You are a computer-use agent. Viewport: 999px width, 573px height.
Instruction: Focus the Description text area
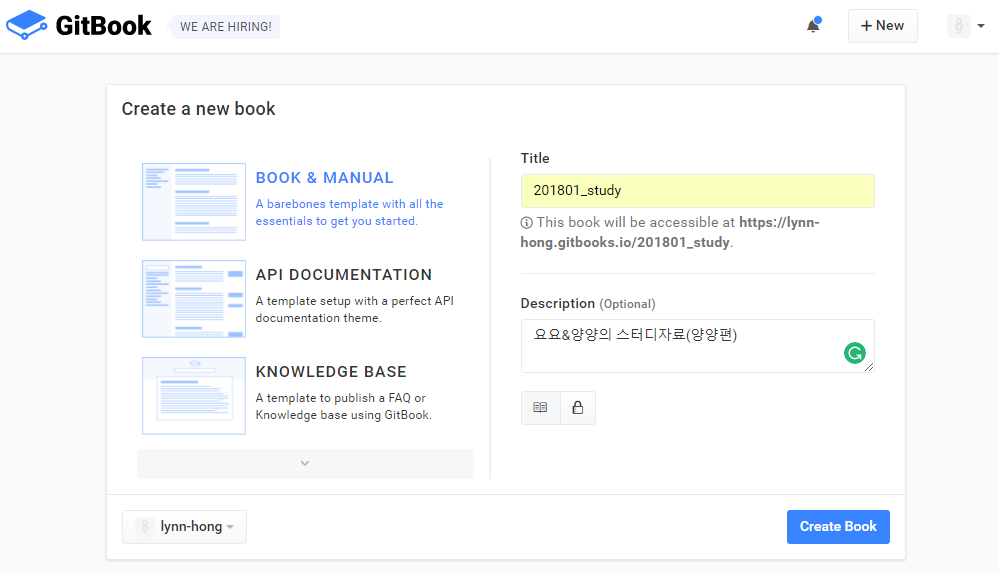tap(698, 346)
